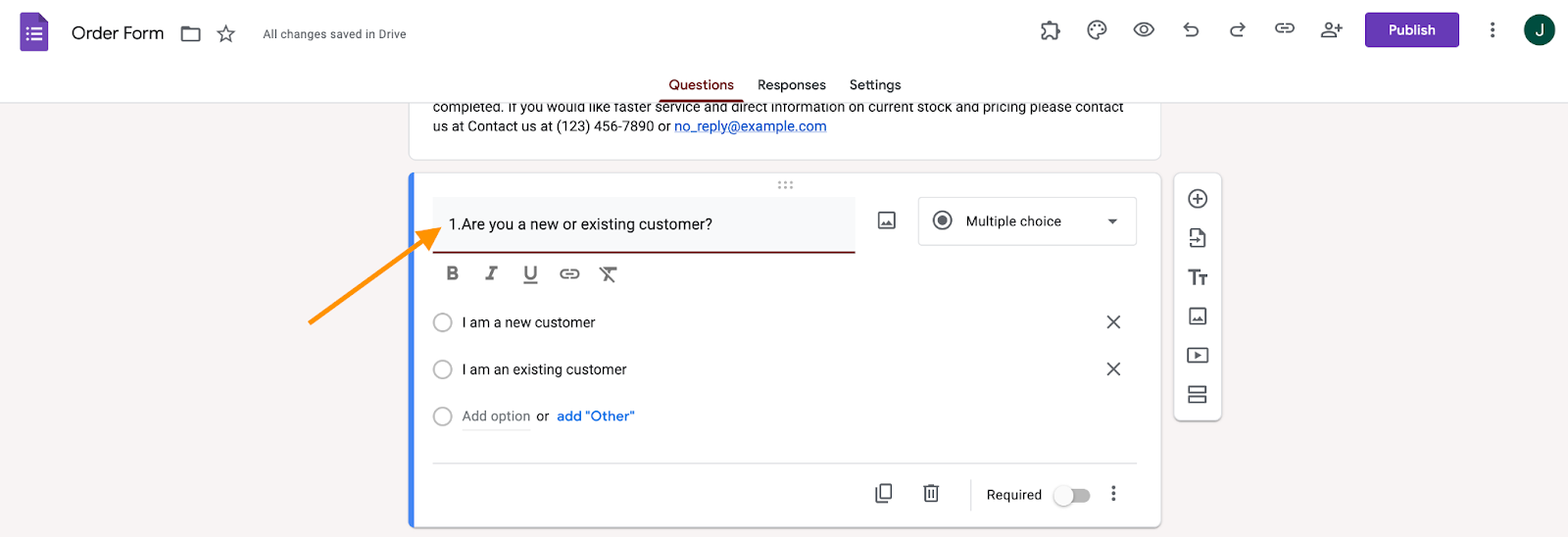Click the add collaborators icon
Image resolution: width=1568 pixels, height=537 pixels.
(x=1331, y=30)
